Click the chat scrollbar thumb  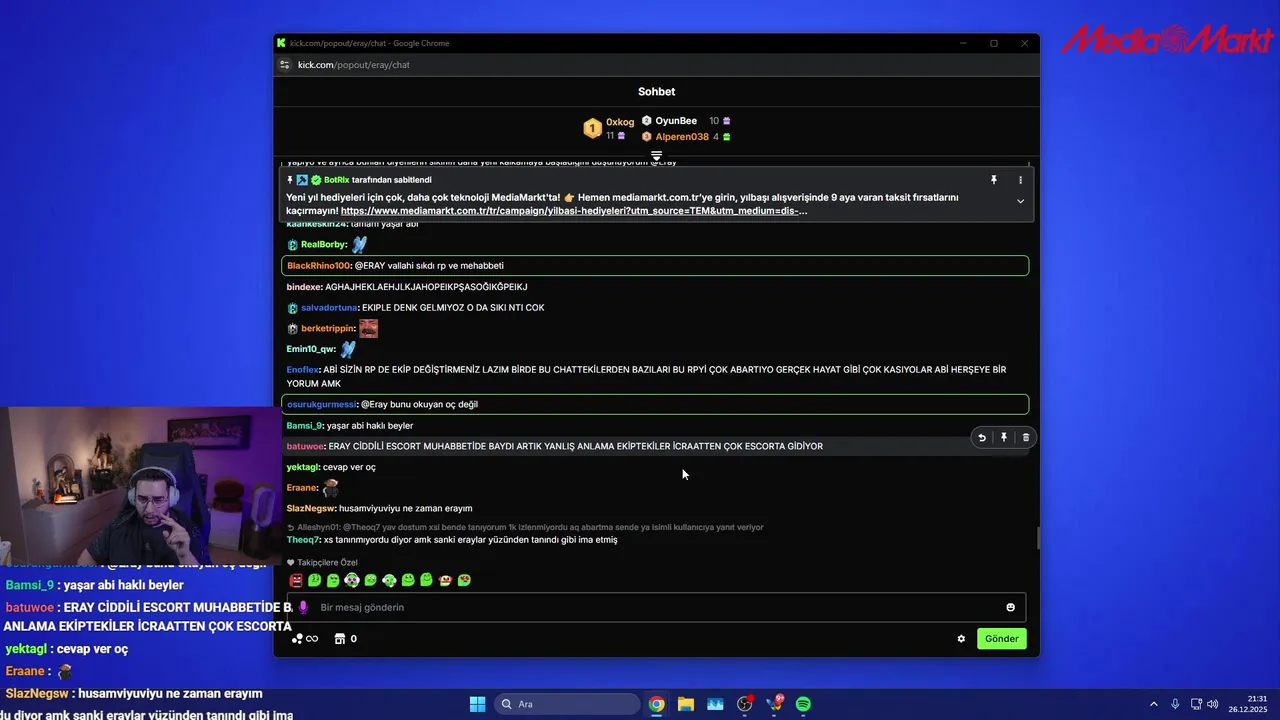pyautogui.click(x=1037, y=538)
